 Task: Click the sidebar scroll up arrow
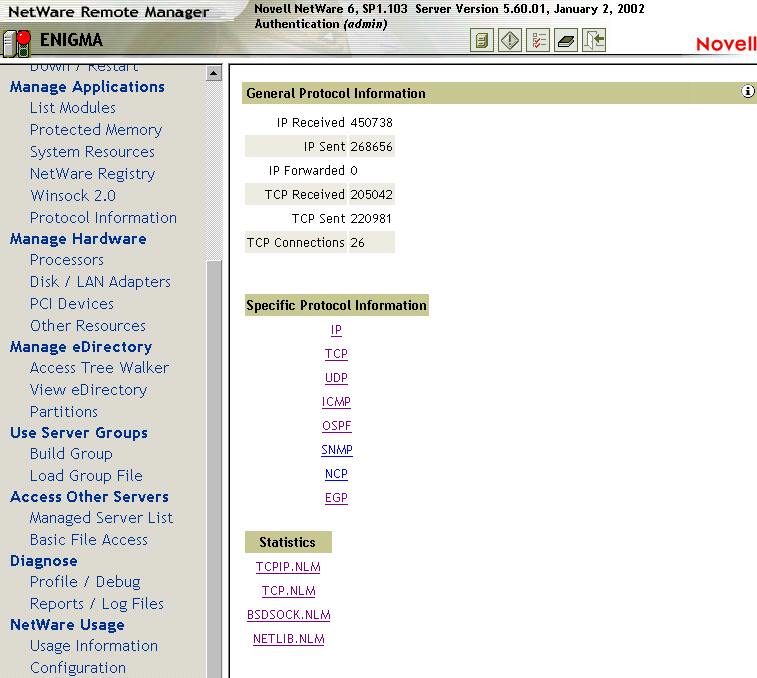(213, 73)
